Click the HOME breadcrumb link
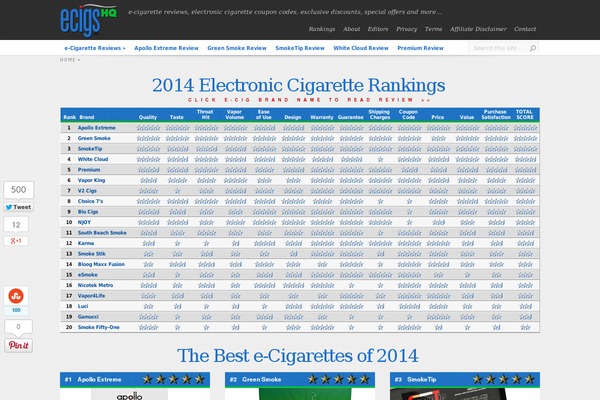This screenshot has height=400, width=600. coord(68,60)
